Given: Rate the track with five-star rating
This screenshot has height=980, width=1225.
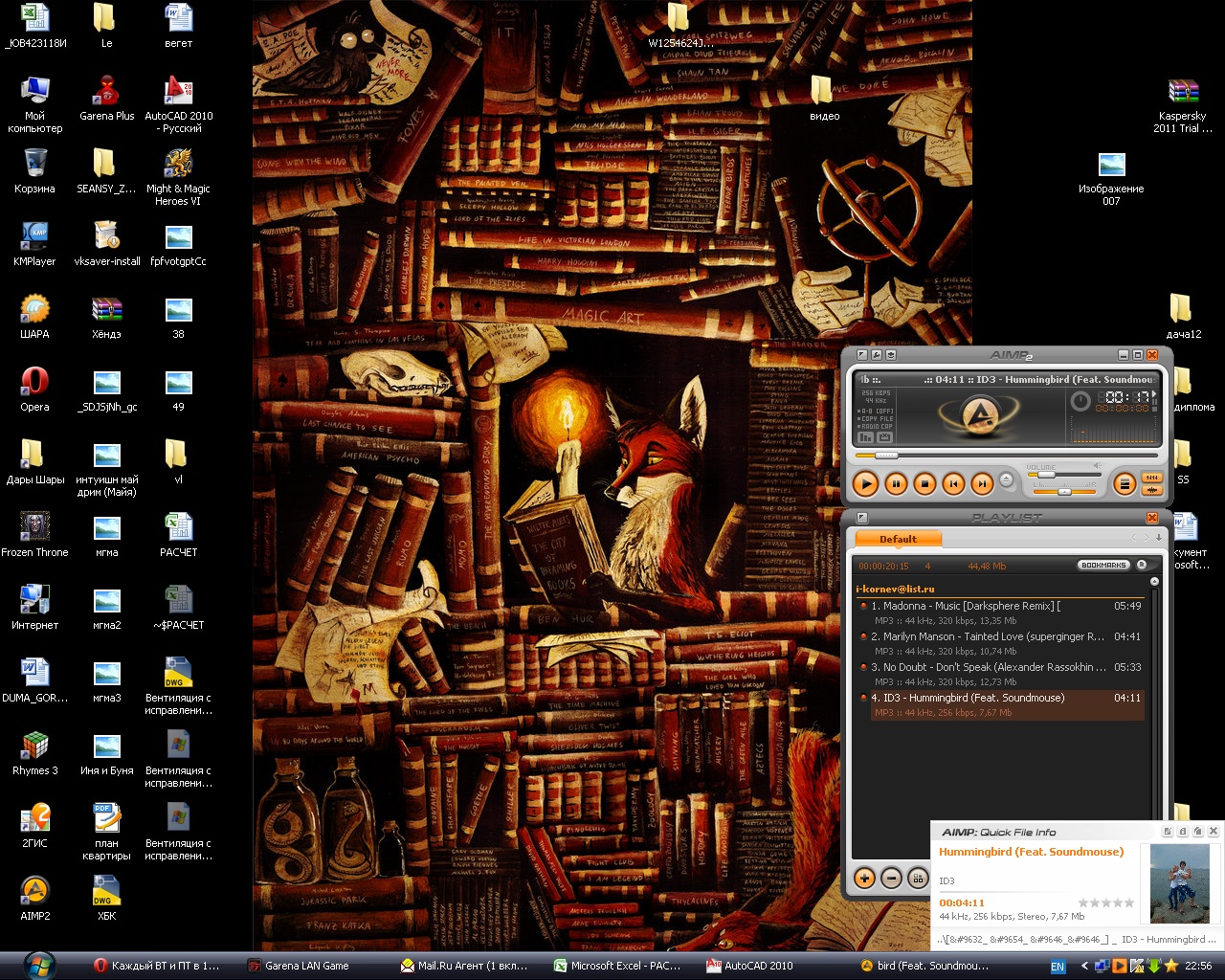Looking at the screenshot, I should [x=1106, y=902].
